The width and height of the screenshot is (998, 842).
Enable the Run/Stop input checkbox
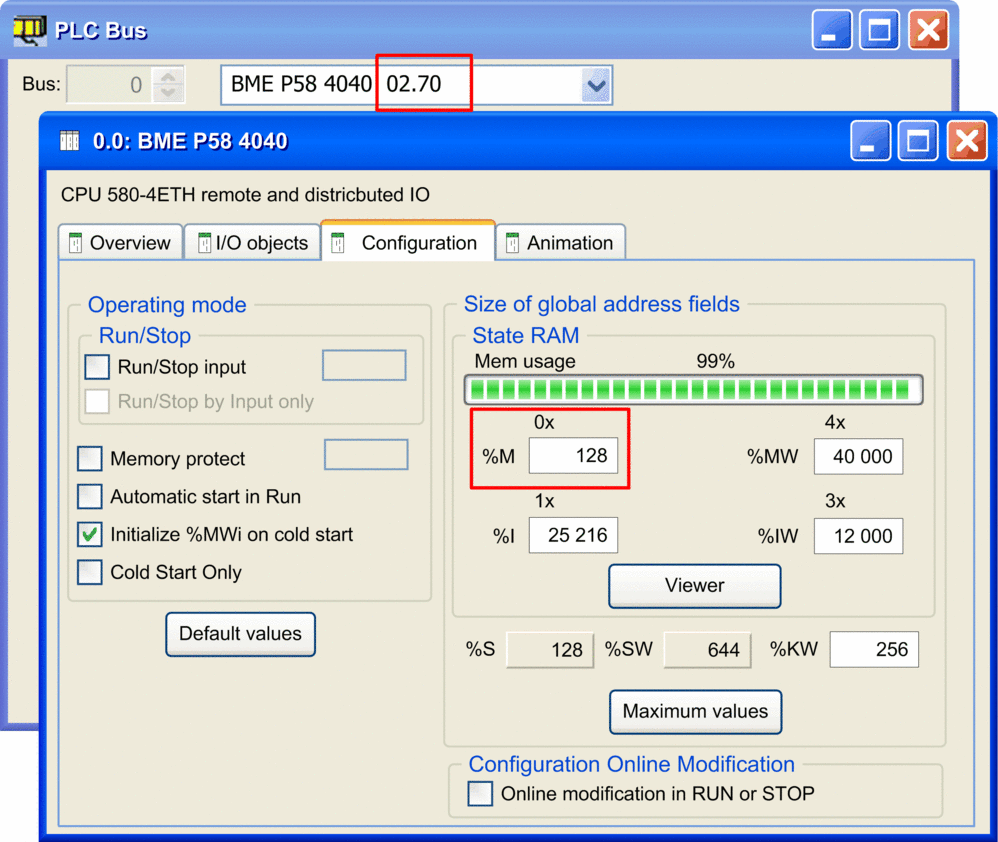[97, 367]
